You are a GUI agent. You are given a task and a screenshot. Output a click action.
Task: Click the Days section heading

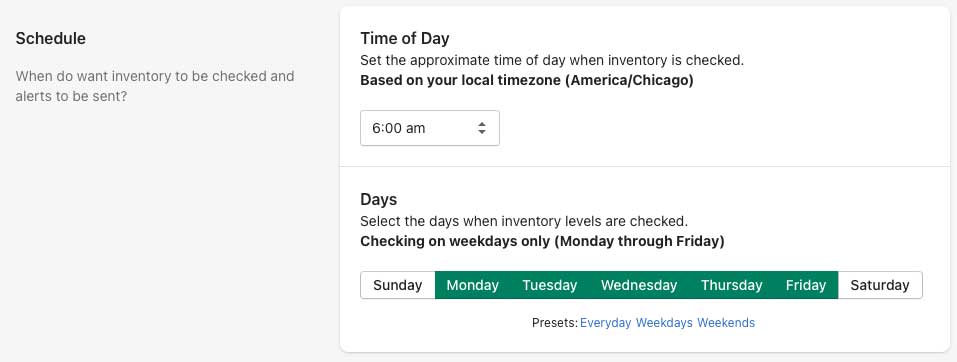click(x=378, y=200)
